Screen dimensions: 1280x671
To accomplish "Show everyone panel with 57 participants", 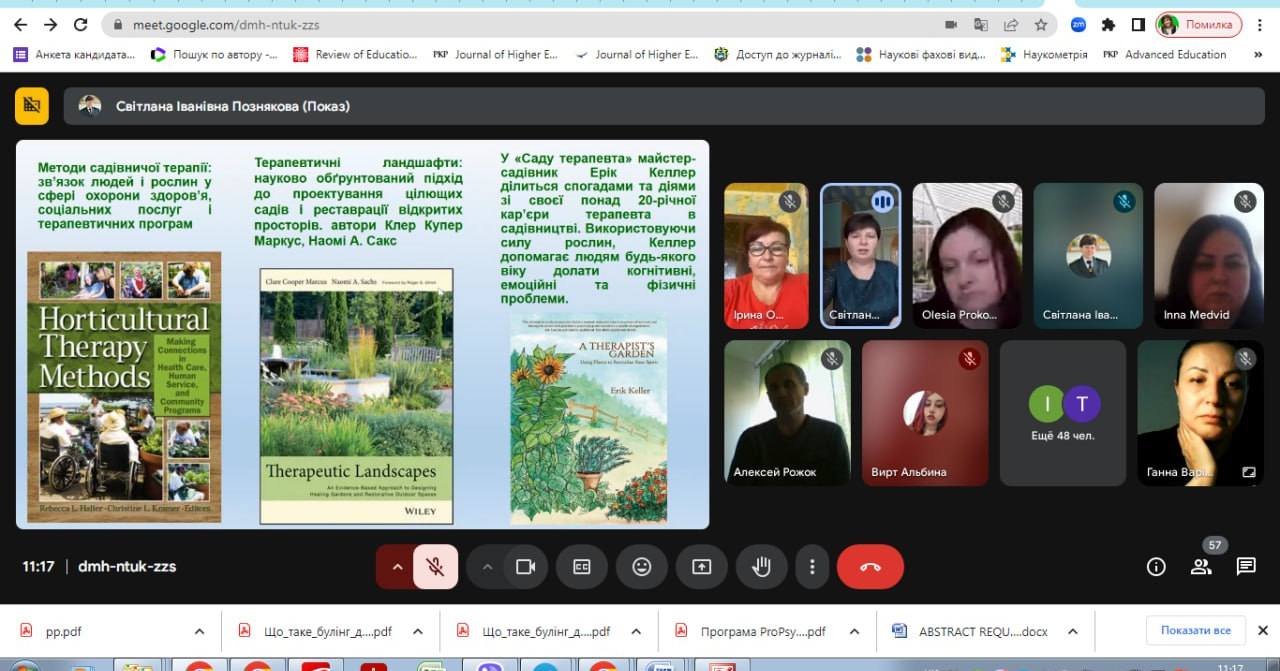I will [1201, 567].
